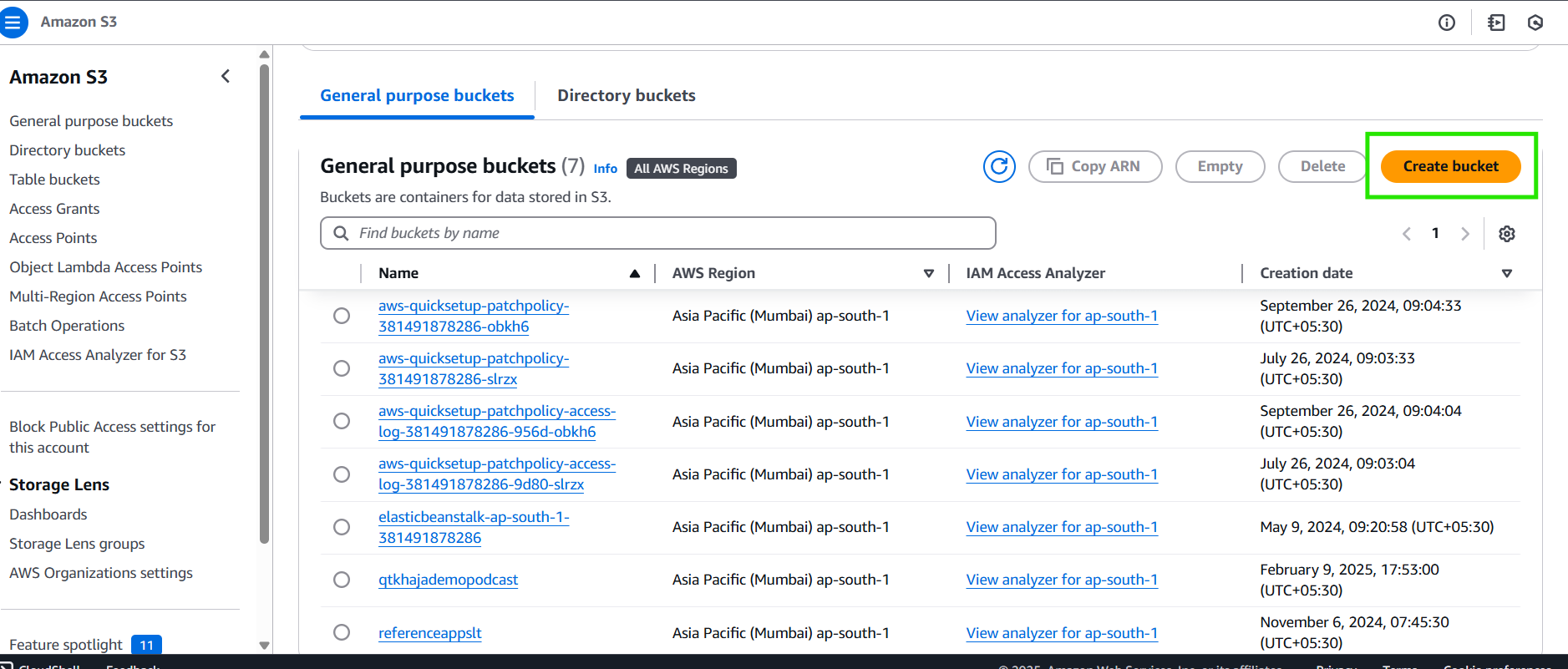The width and height of the screenshot is (1568, 669).
Task: Open the CloudShell panel icon in header
Action: (1496, 23)
